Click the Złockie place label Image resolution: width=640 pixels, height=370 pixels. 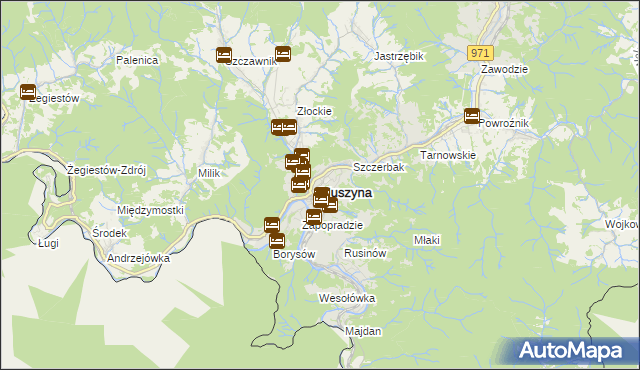[314, 111]
